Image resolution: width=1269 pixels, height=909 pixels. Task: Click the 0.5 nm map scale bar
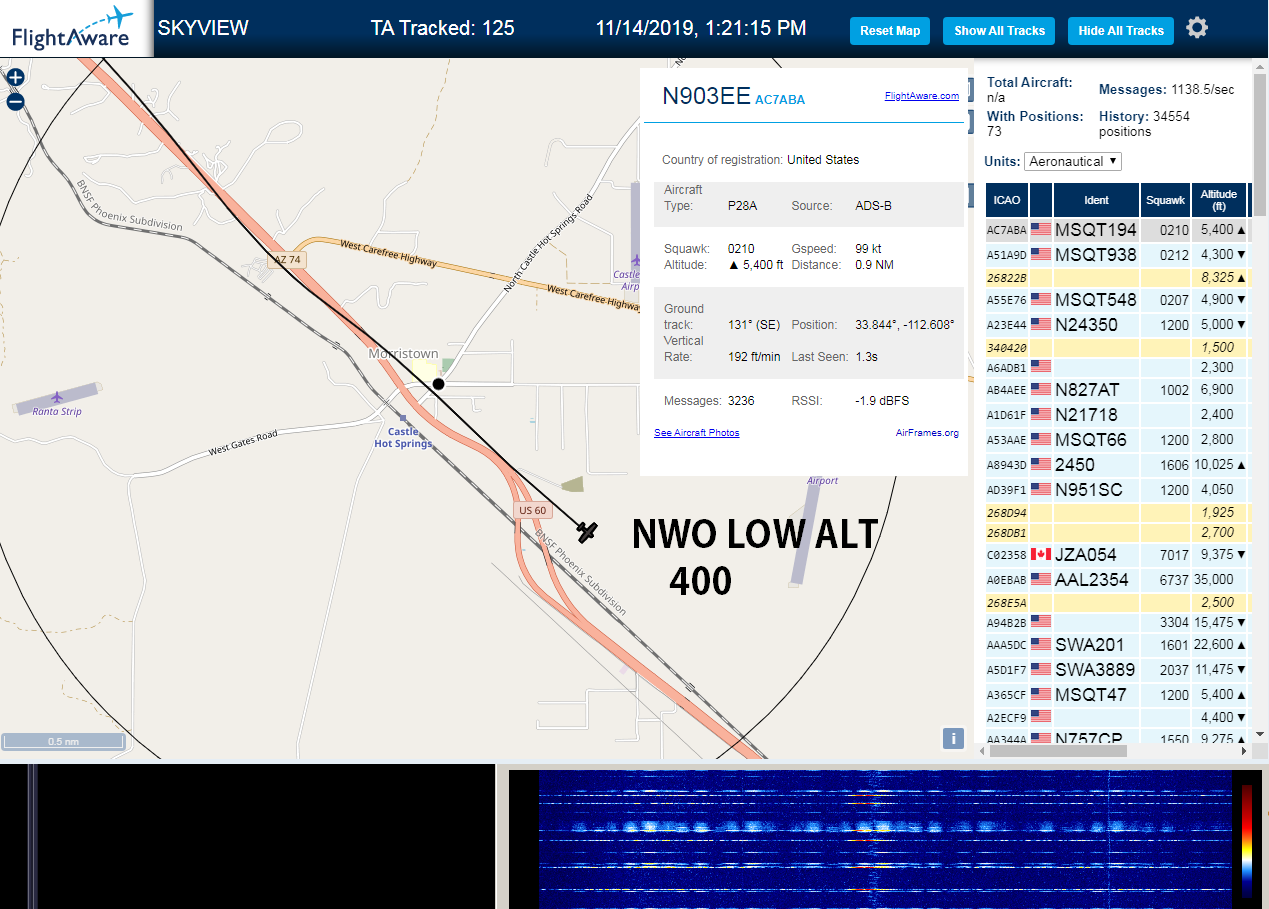[x=63, y=741]
